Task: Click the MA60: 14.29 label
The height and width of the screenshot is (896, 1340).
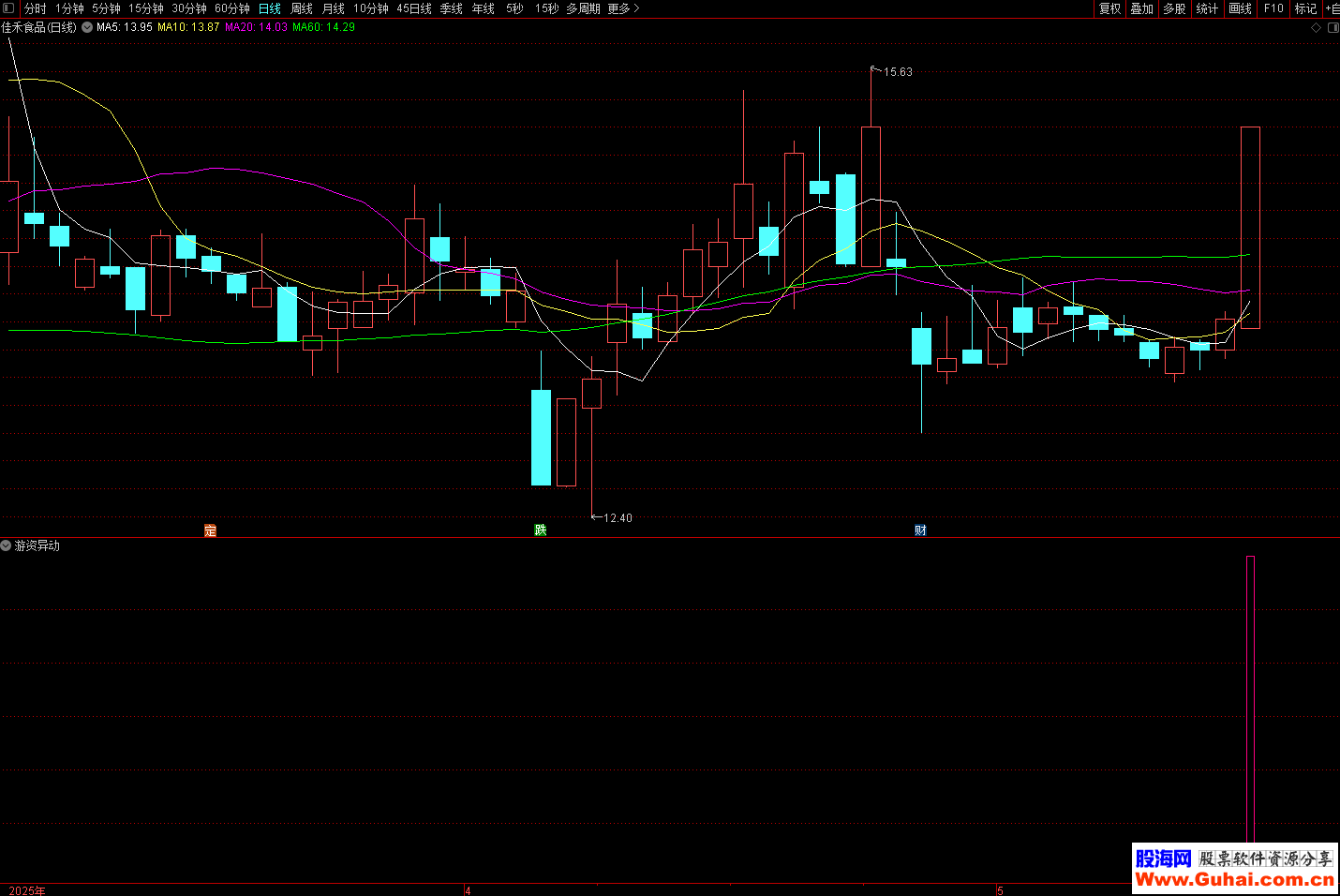Action: coord(323,27)
